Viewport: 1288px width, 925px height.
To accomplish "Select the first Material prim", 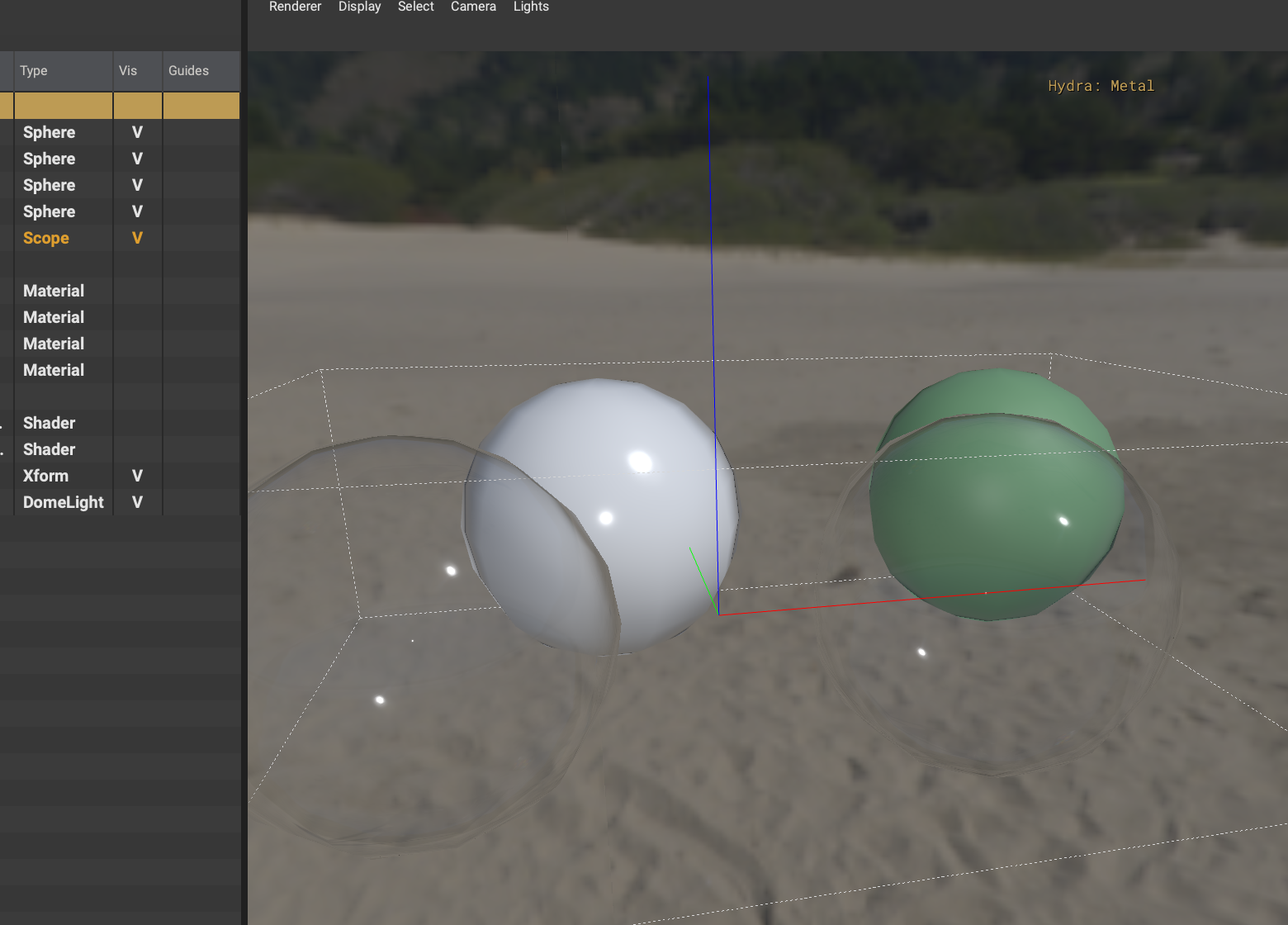I will (54, 290).
